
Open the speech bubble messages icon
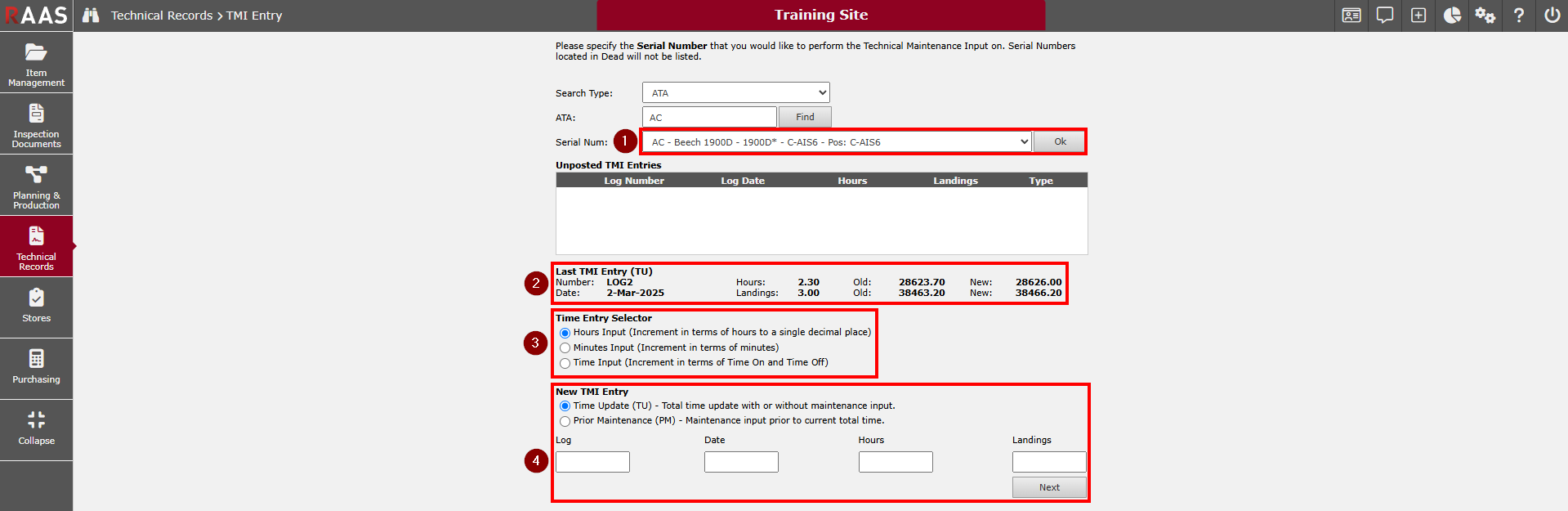(x=1385, y=16)
